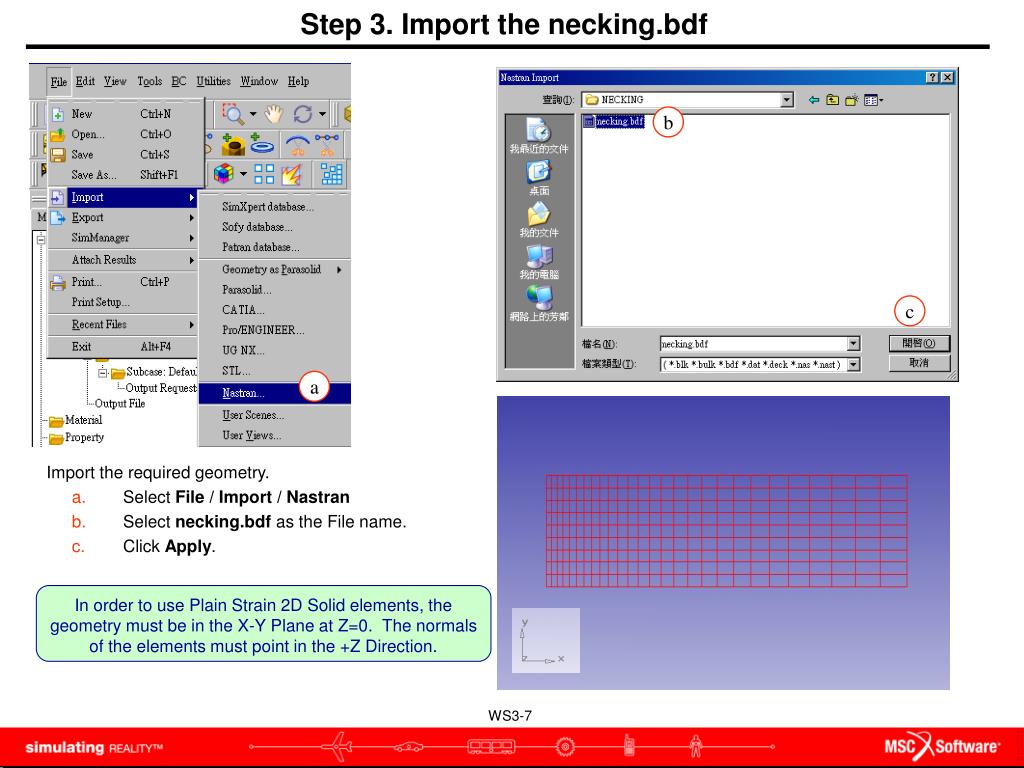Click the Desktop shortcut in dialog
Screen dimensions: 1024x768
pyautogui.click(x=539, y=178)
